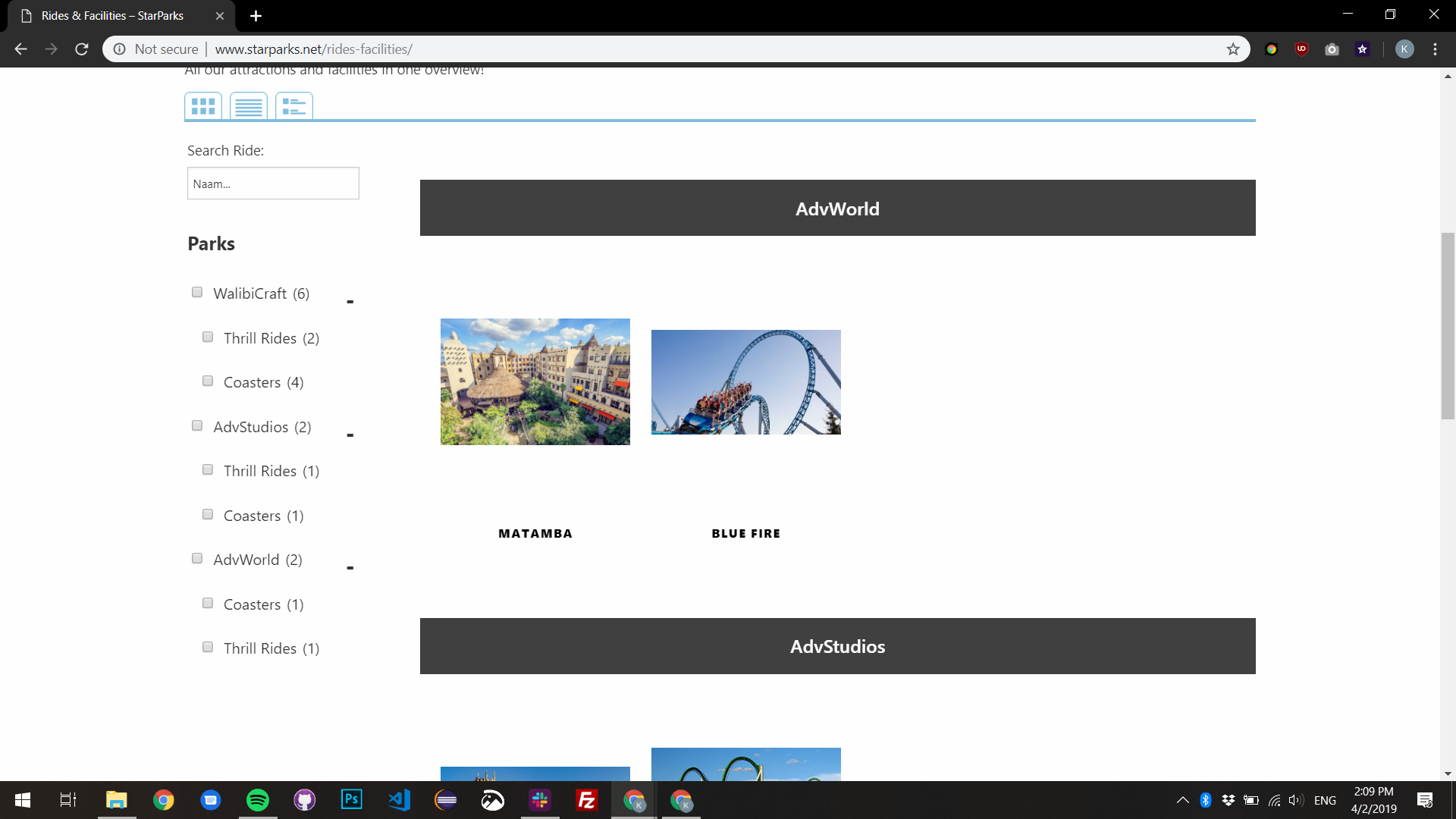Tick the AdvWorld (2) park checkbox
The image size is (1456, 819).
point(197,558)
